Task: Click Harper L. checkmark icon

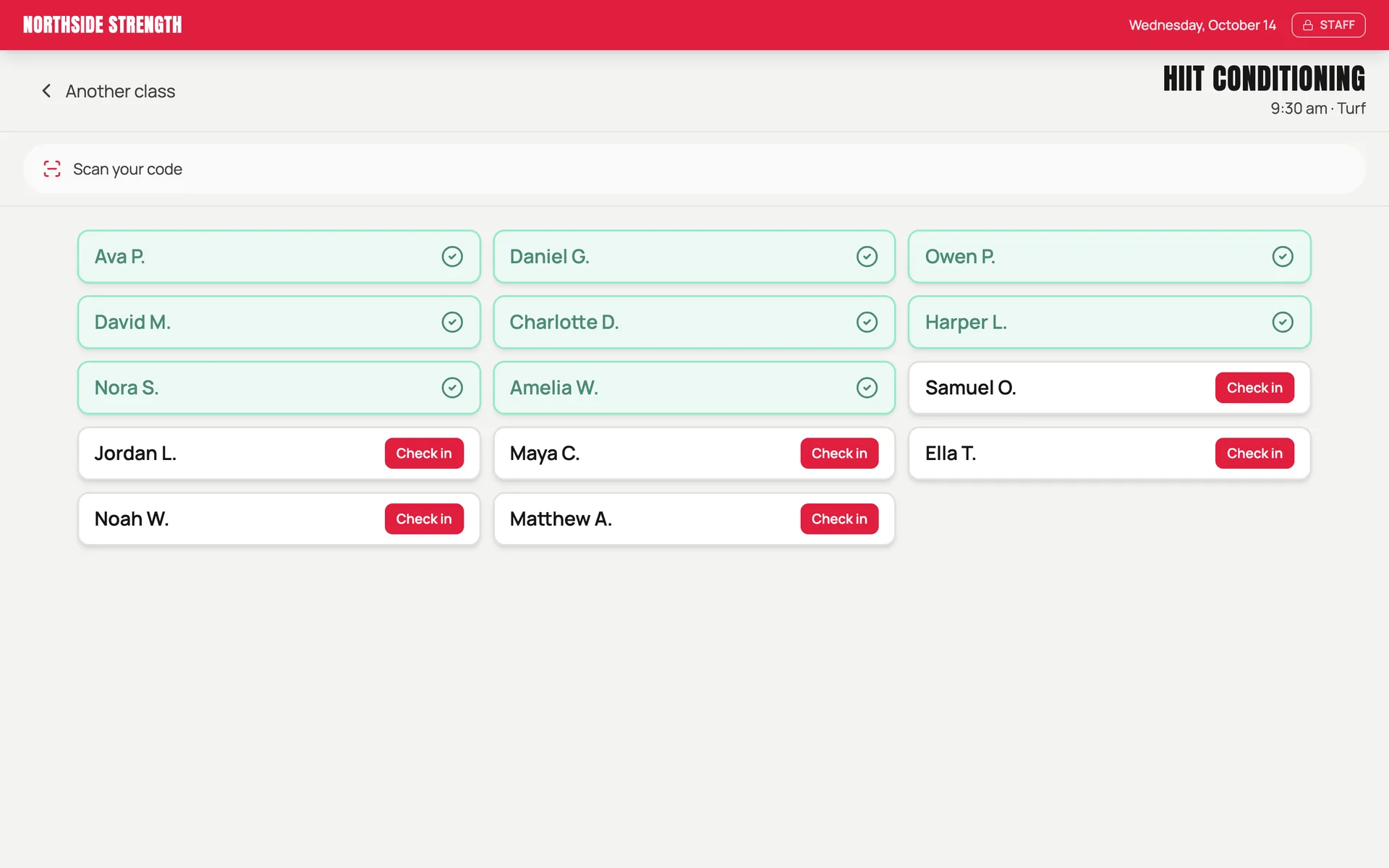Action: pyautogui.click(x=1283, y=322)
